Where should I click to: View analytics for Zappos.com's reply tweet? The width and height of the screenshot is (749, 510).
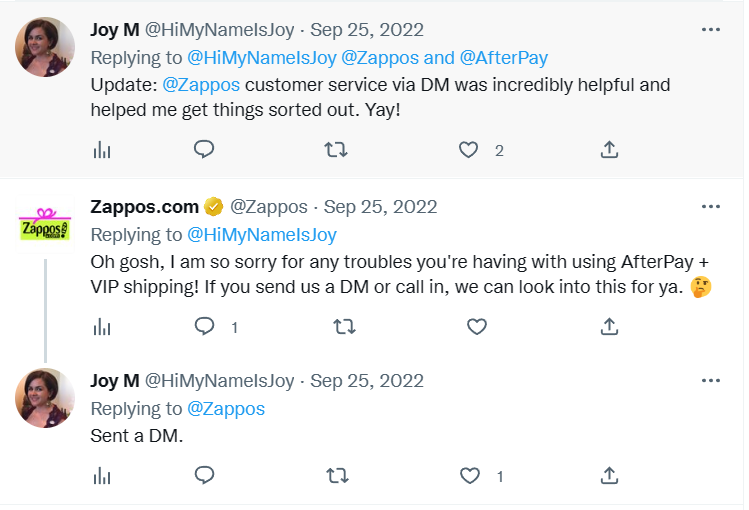coord(101,327)
